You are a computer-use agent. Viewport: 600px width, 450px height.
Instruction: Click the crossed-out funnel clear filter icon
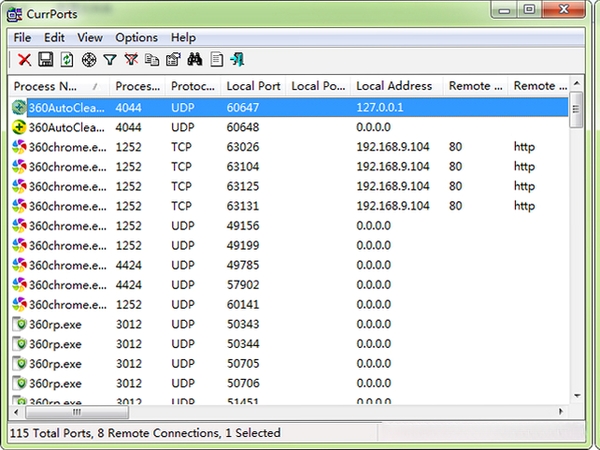point(131,60)
